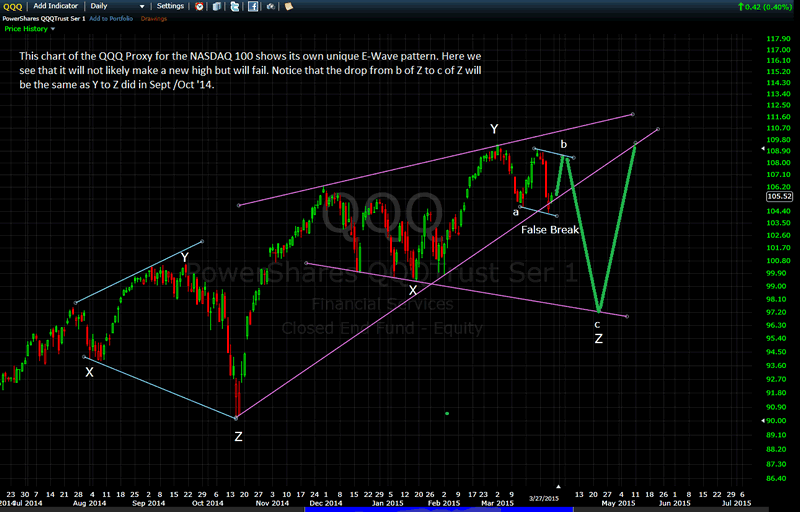Click the Add to Portfolio link
Screen dimensions: 800x512
111,18
